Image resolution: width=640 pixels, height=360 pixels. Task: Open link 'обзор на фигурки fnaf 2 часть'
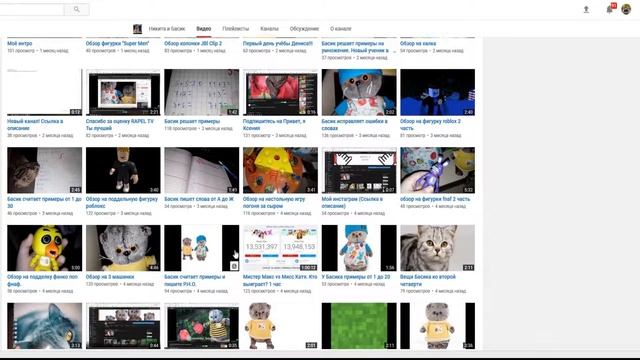point(435,199)
